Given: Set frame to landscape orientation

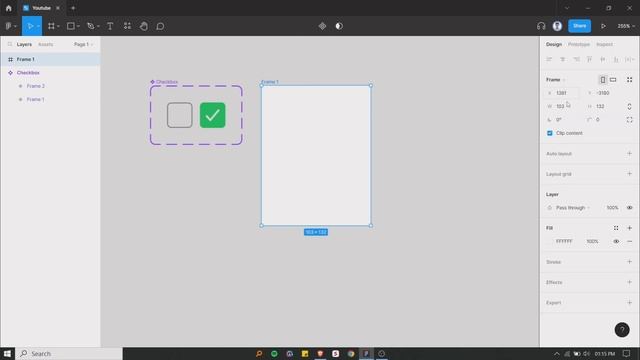Looking at the screenshot, I should click(613, 80).
